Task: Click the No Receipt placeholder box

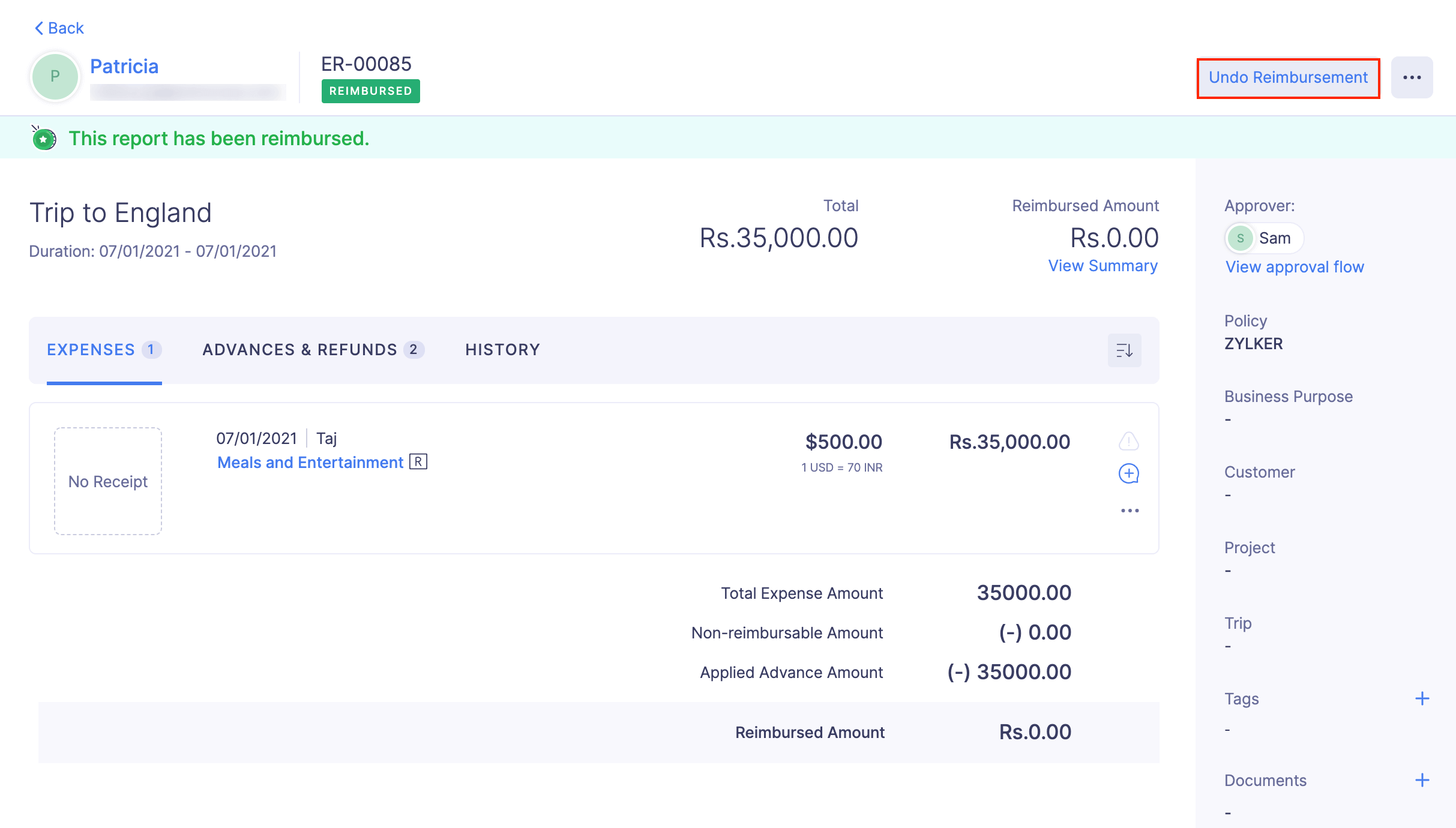Action: click(107, 481)
